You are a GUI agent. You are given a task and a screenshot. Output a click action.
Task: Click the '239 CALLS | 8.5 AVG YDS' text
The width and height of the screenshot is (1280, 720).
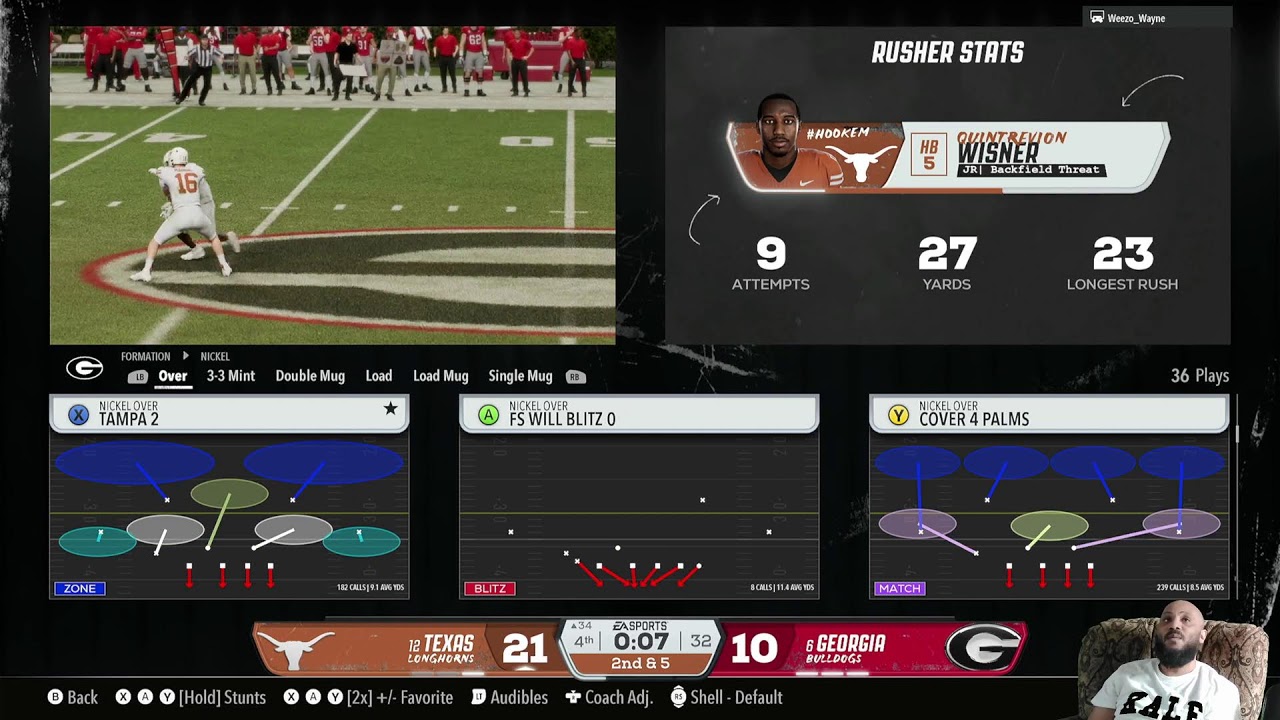click(1191, 588)
